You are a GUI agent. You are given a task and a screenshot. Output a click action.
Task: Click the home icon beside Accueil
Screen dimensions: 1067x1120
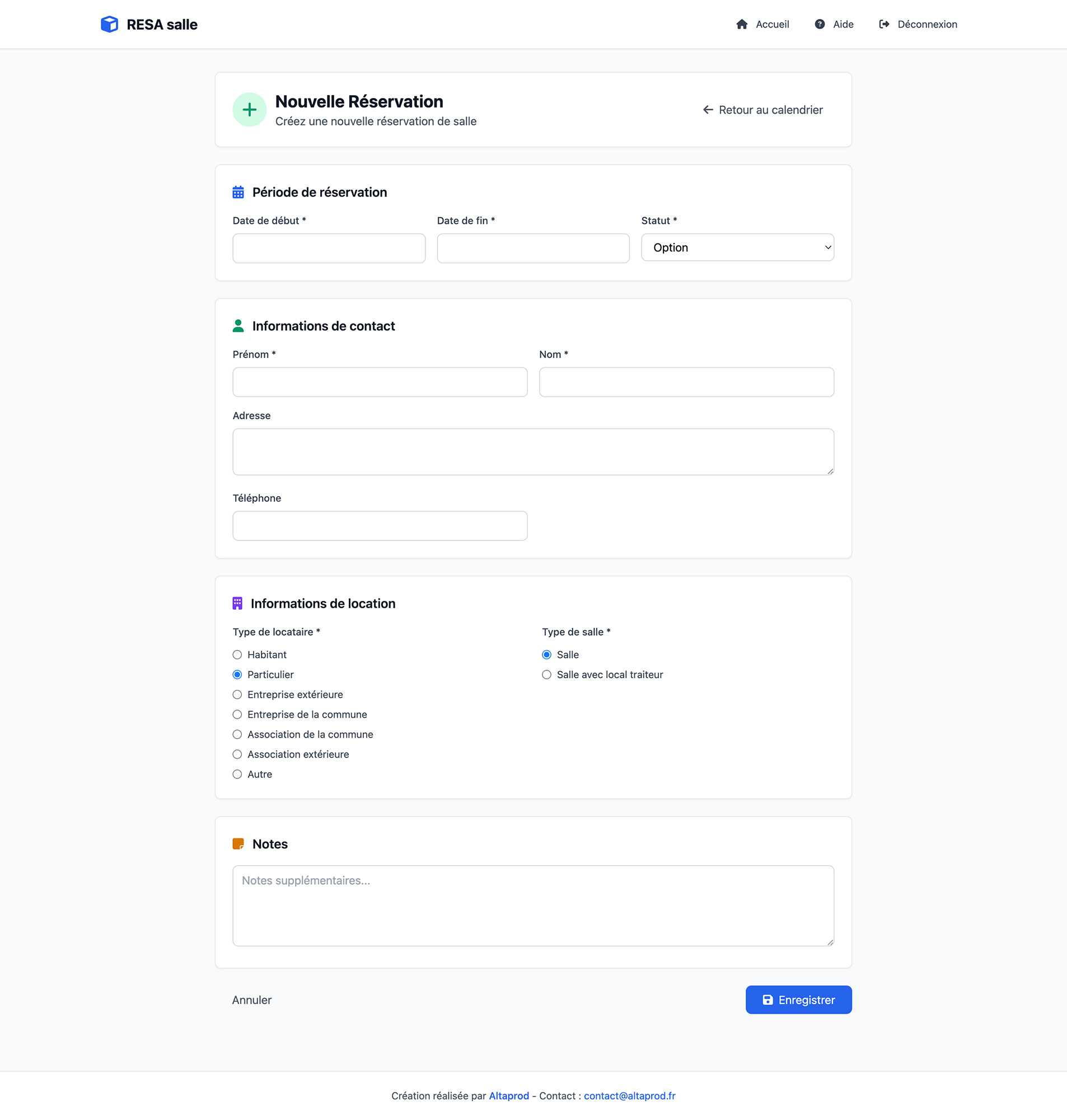(x=742, y=25)
